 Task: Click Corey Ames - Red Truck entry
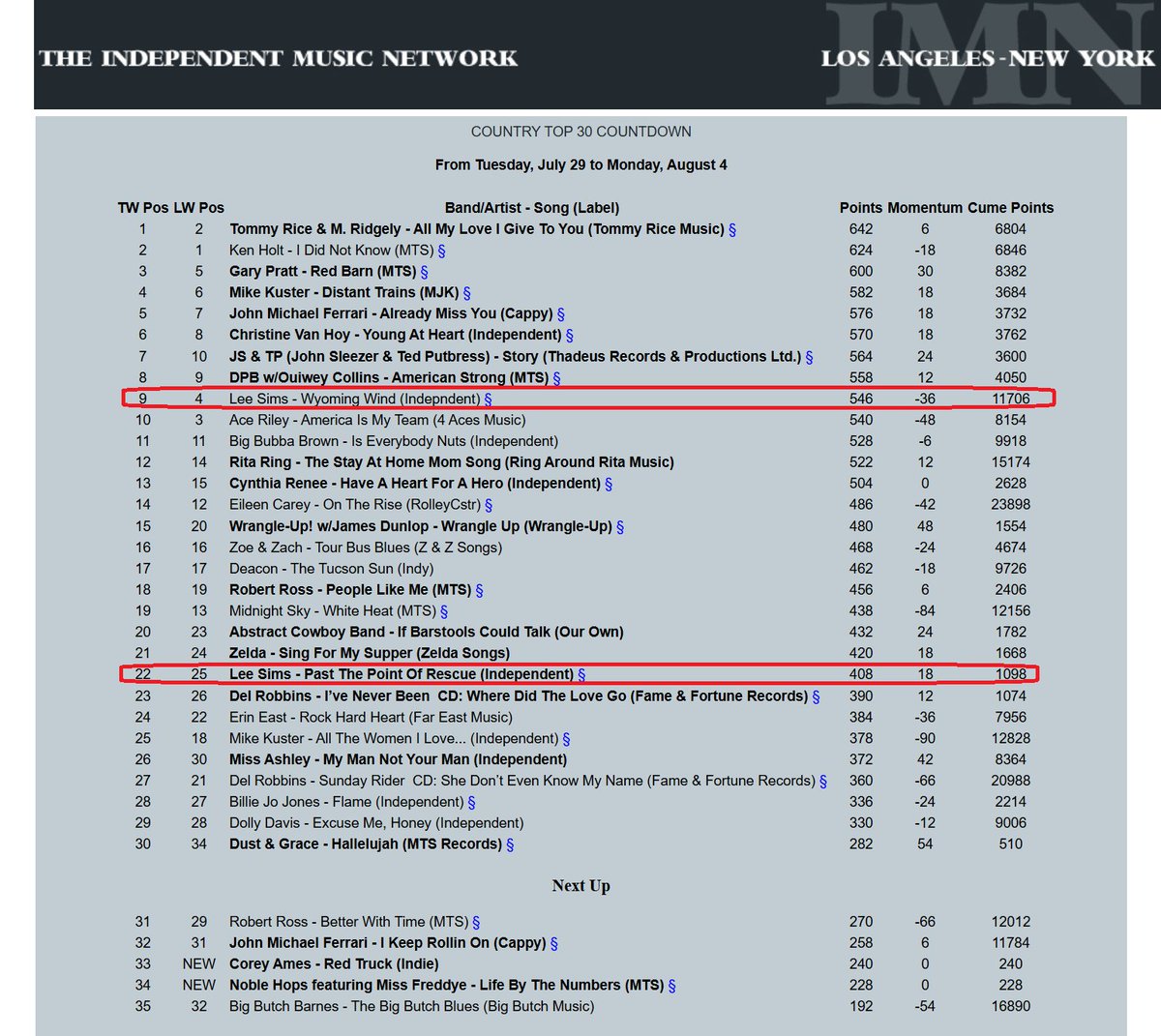click(334, 964)
